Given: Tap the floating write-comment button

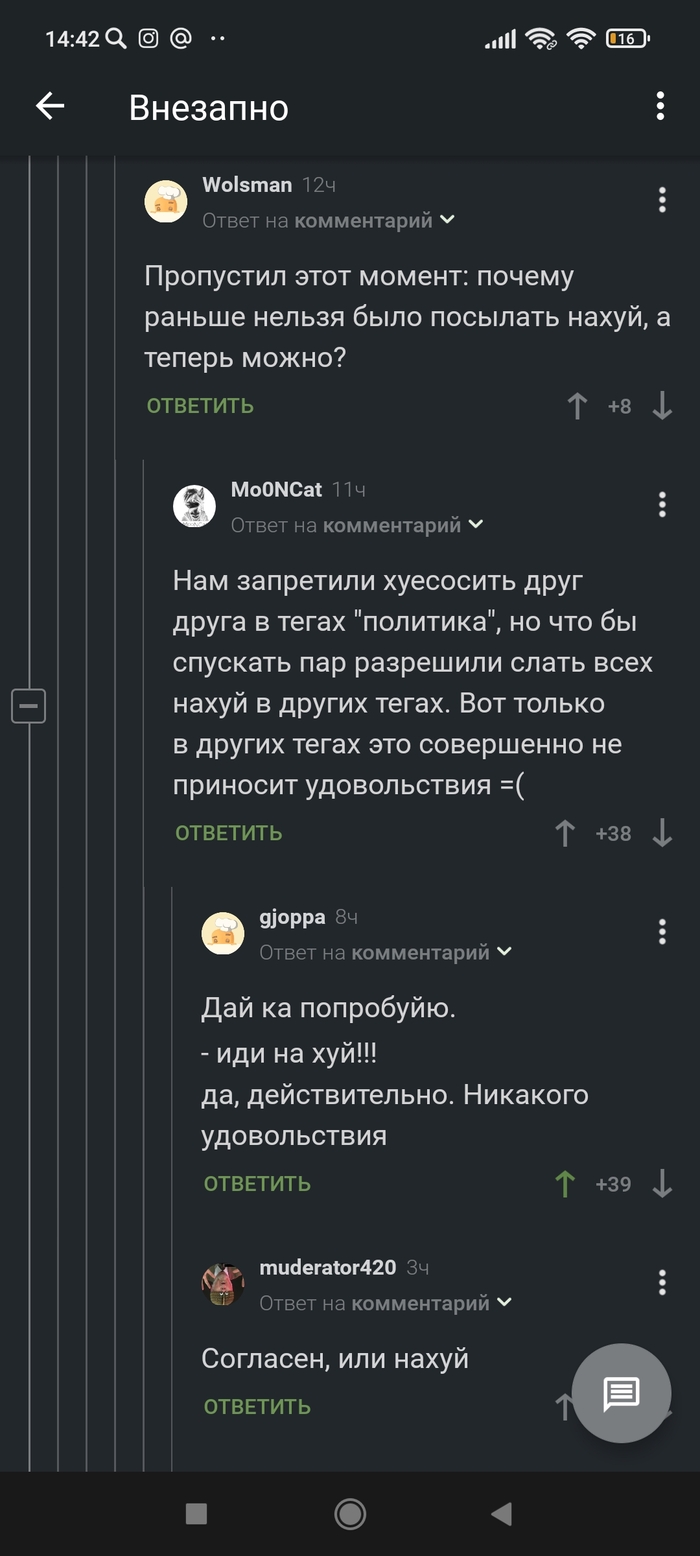Looking at the screenshot, I should pyautogui.click(x=621, y=1393).
